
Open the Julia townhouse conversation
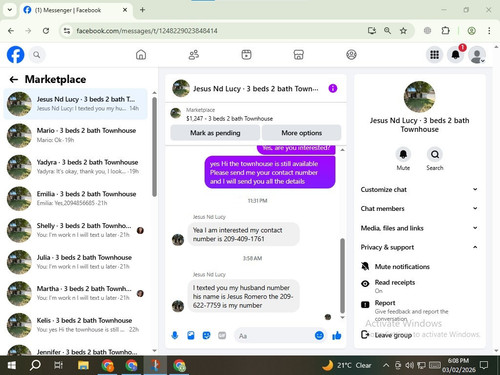click(x=76, y=262)
